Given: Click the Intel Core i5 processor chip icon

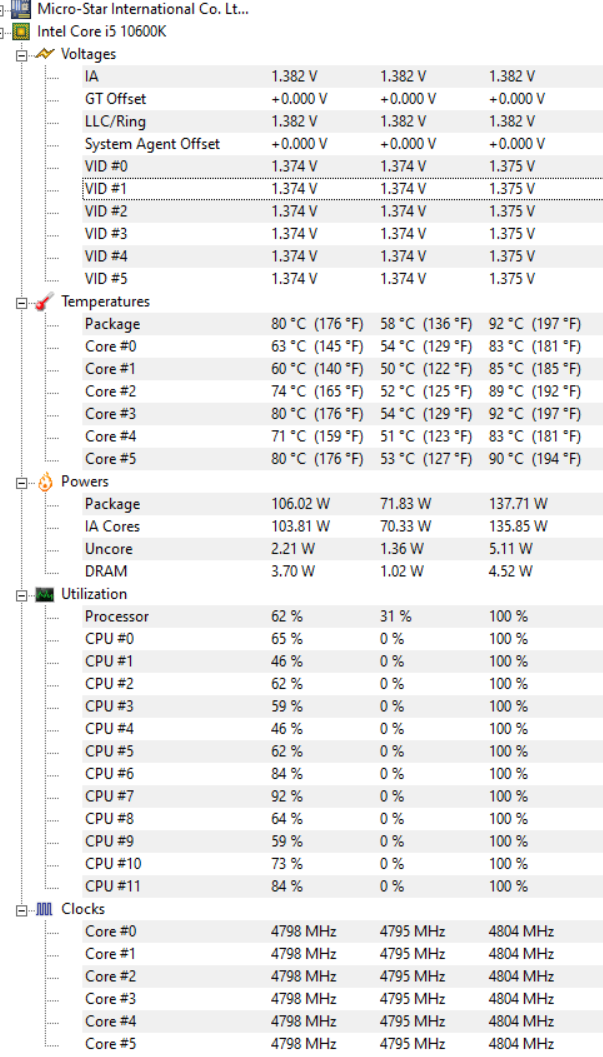Looking at the screenshot, I should [21, 31].
